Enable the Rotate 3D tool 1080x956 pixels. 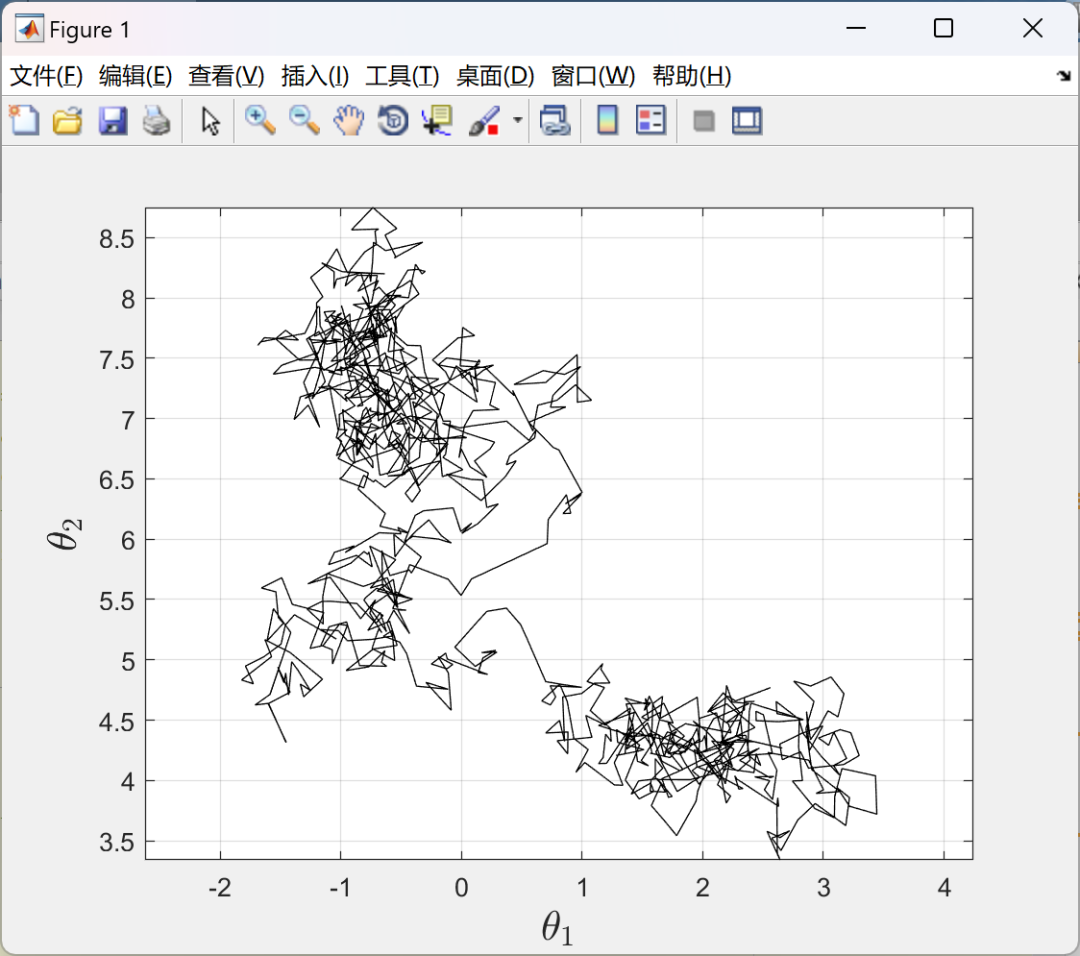(x=393, y=121)
